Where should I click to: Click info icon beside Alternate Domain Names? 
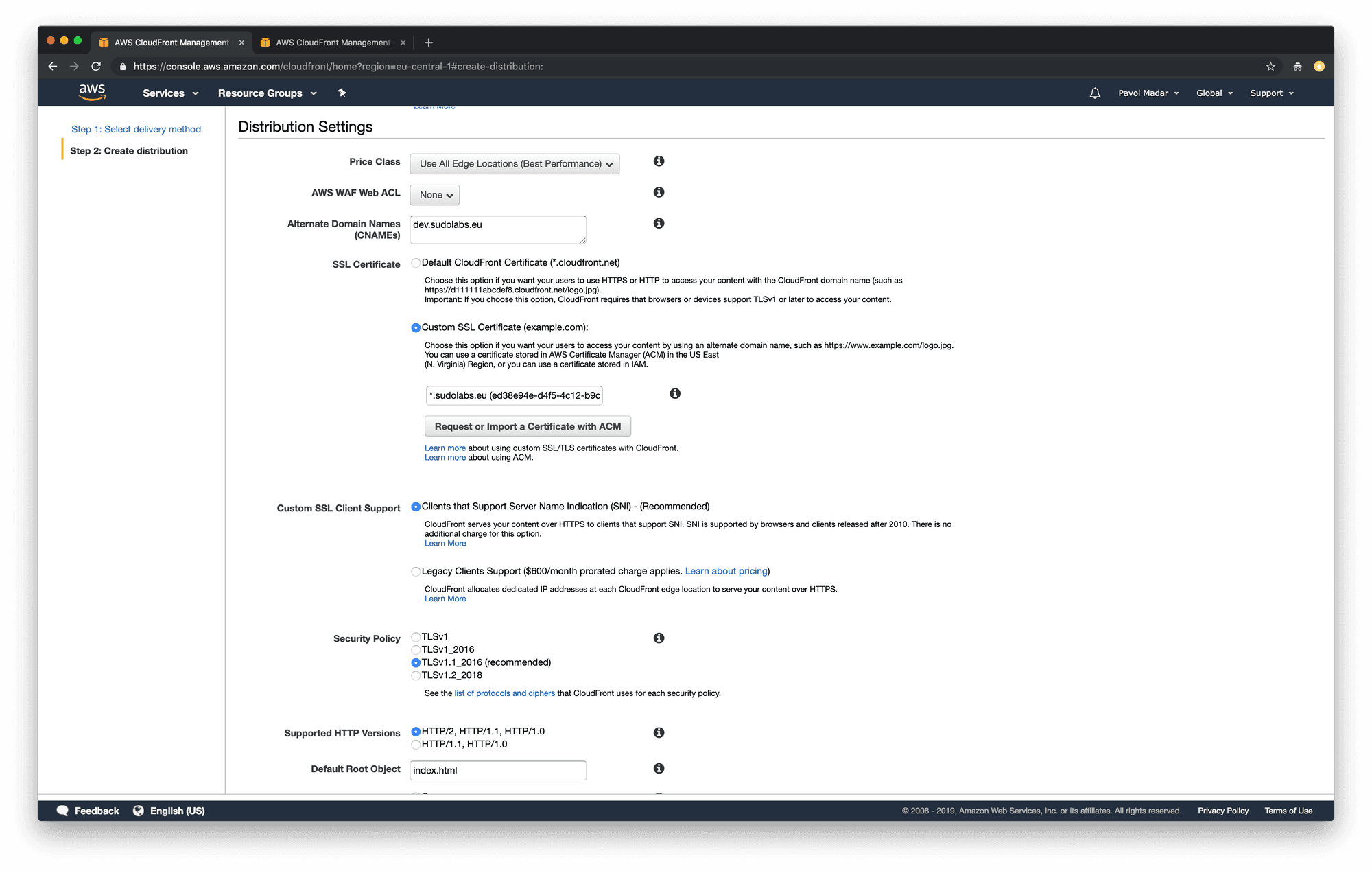(x=659, y=223)
